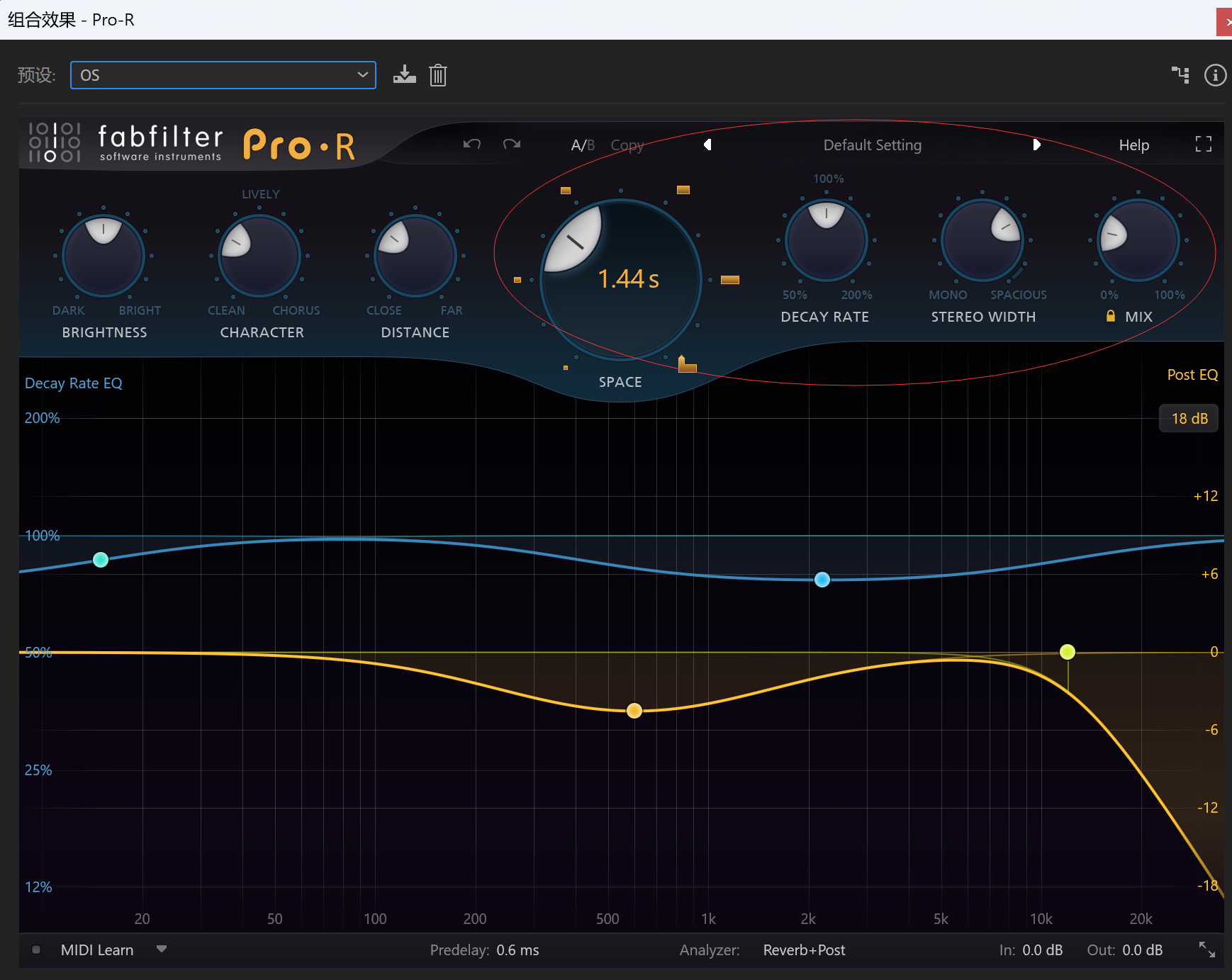Expand the MIDI Learn menu arrow
The width and height of the screenshot is (1232, 980).
(162, 949)
